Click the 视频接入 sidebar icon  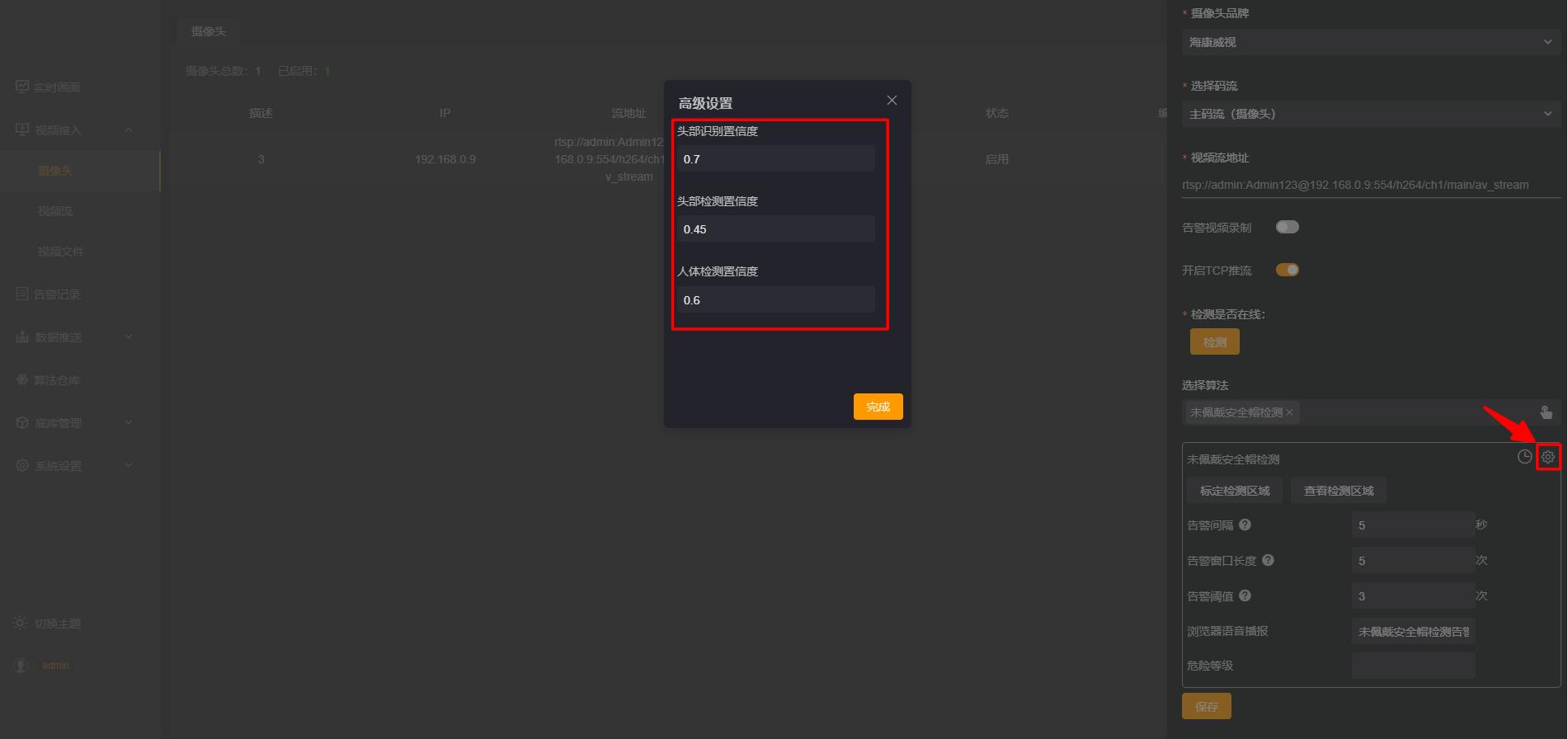[x=22, y=129]
